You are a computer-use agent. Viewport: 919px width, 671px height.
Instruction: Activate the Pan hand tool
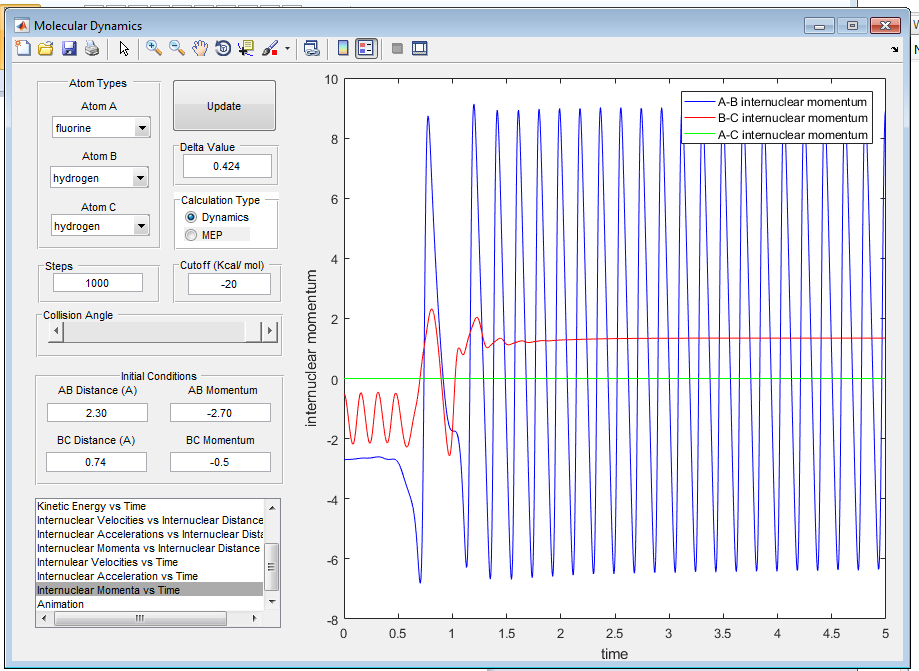(x=200, y=48)
